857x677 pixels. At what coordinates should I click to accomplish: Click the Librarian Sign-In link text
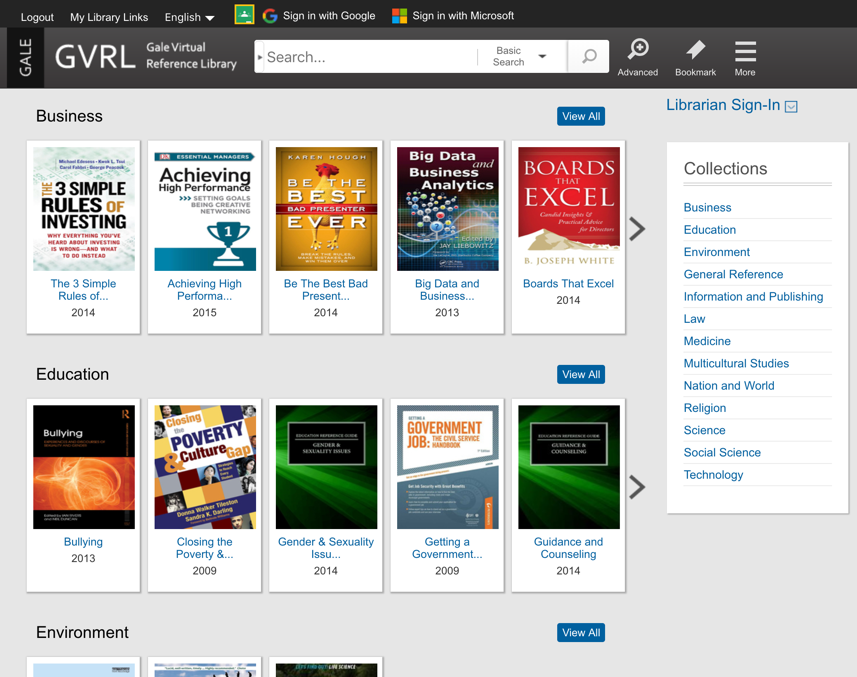coord(723,105)
